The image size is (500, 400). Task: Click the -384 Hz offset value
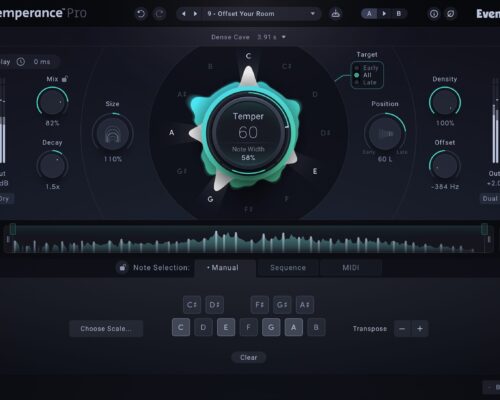pos(445,187)
